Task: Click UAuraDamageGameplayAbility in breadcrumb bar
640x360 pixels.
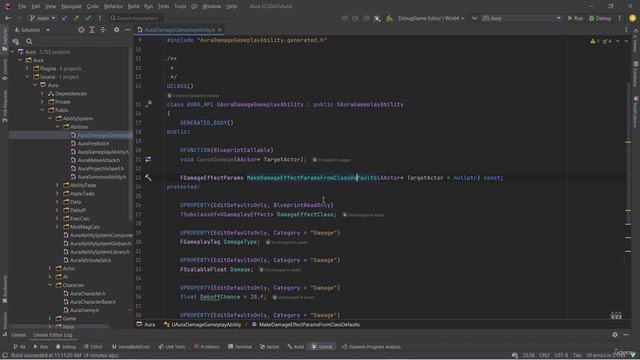Action: point(202,324)
